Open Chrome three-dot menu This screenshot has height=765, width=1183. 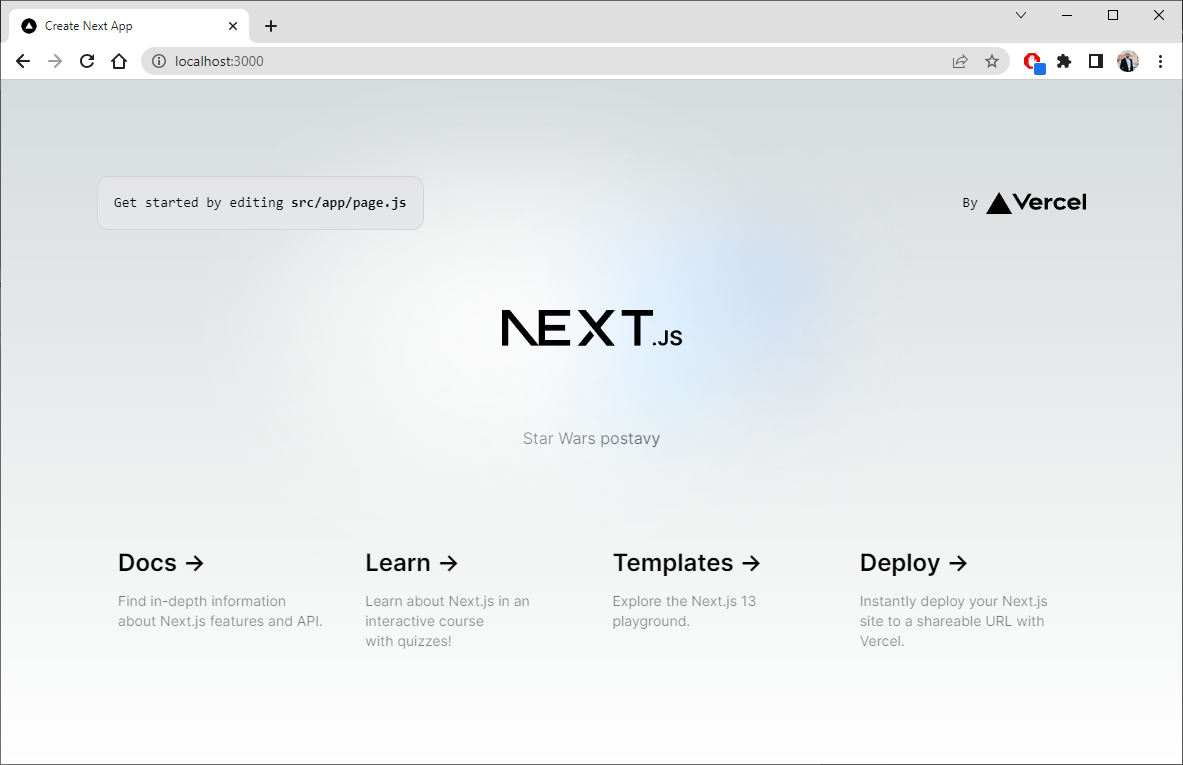[x=1160, y=61]
